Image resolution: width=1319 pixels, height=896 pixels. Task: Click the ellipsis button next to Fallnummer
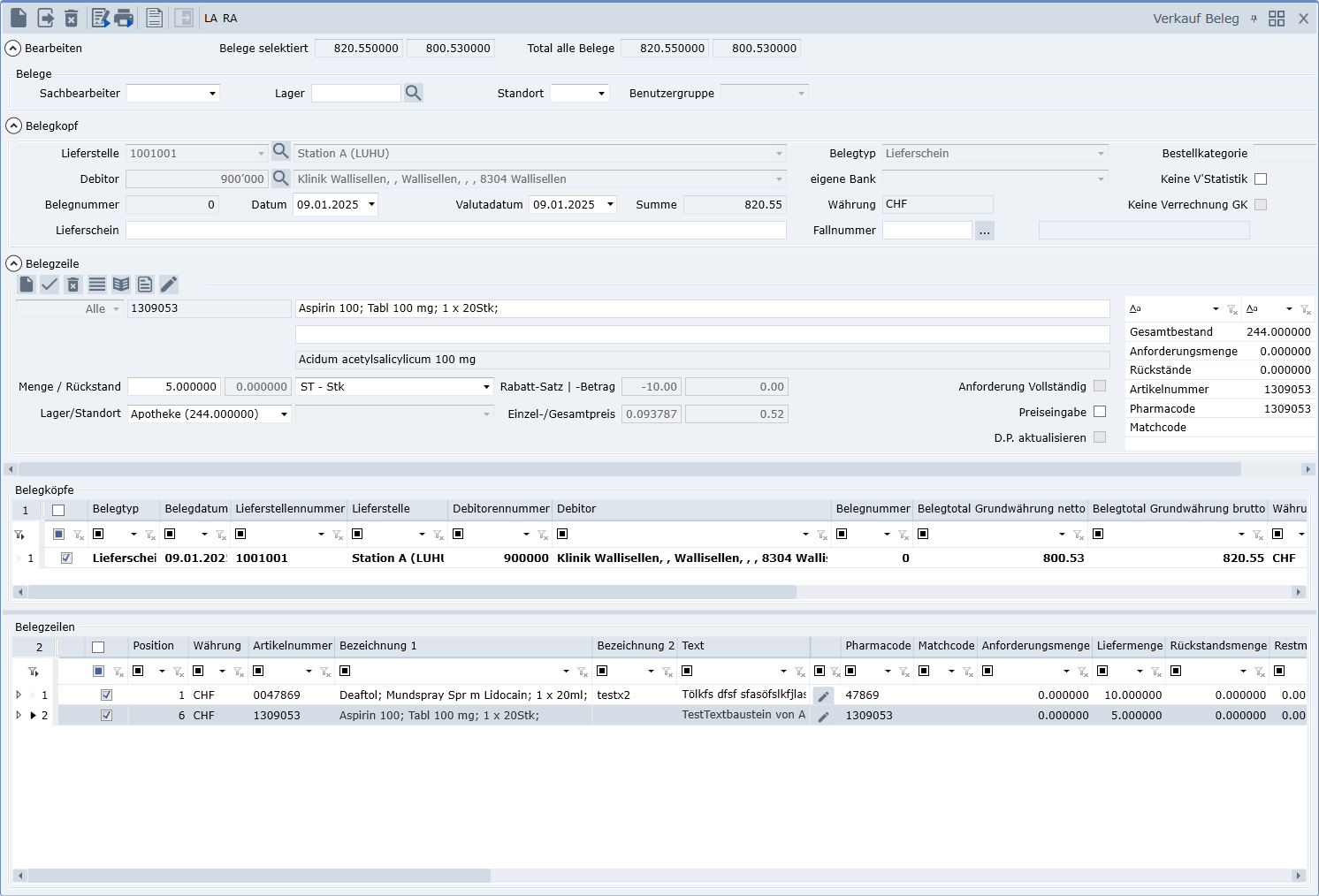[x=985, y=231]
